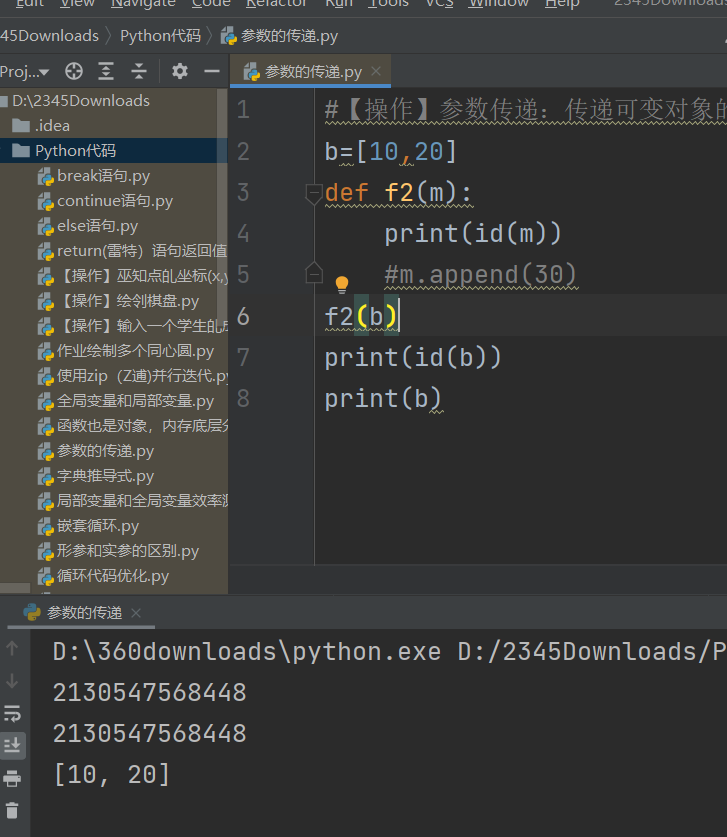Open Project panel settings gear
The width and height of the screenshot is (727, 837).
[x=180, y=71]
